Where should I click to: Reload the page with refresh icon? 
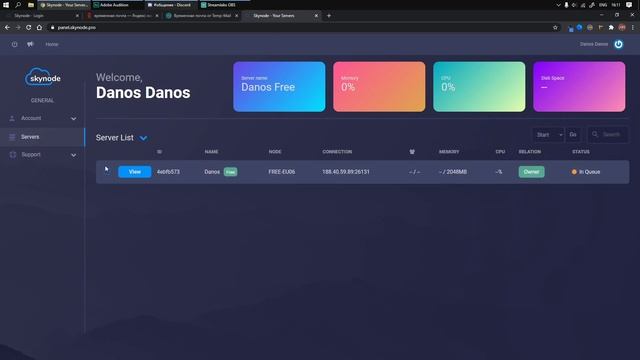click(x=29, y=27)
